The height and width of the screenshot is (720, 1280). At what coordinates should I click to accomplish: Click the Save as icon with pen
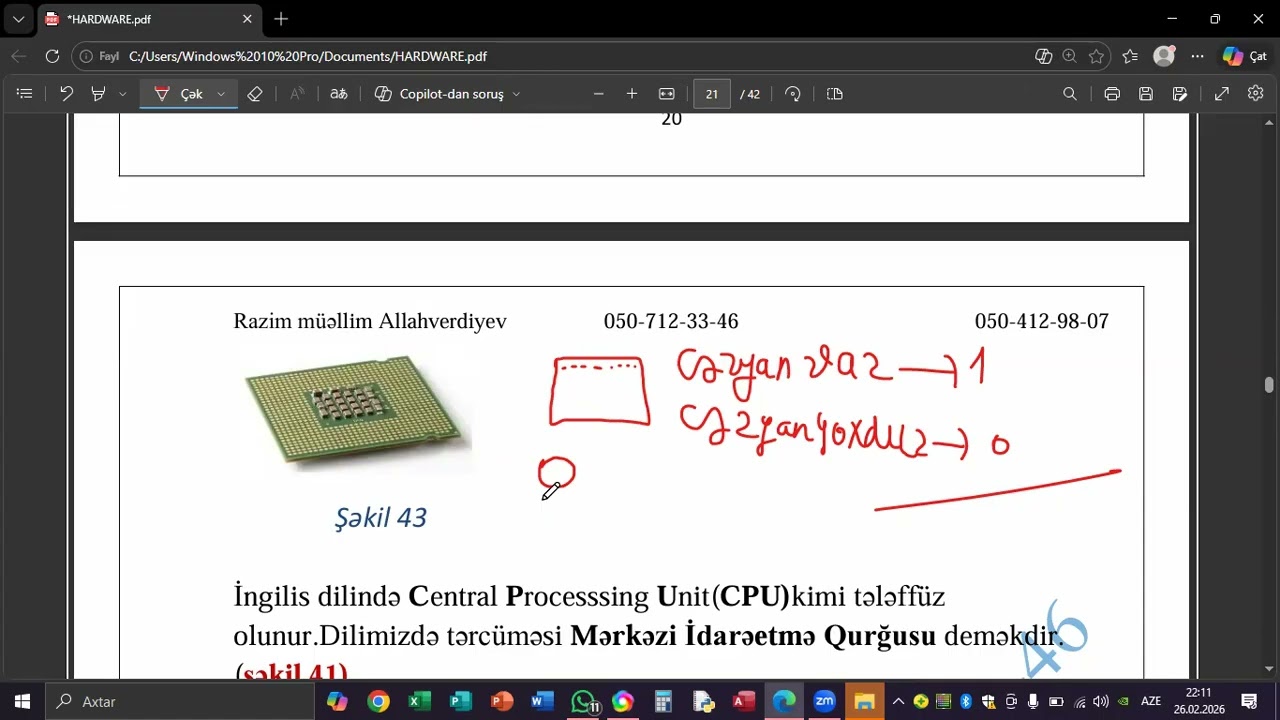point(1180,94)
